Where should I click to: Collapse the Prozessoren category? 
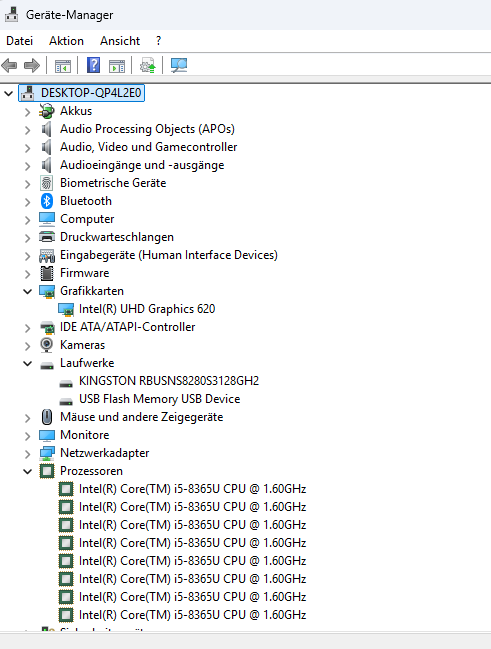(x=27, y=471)
